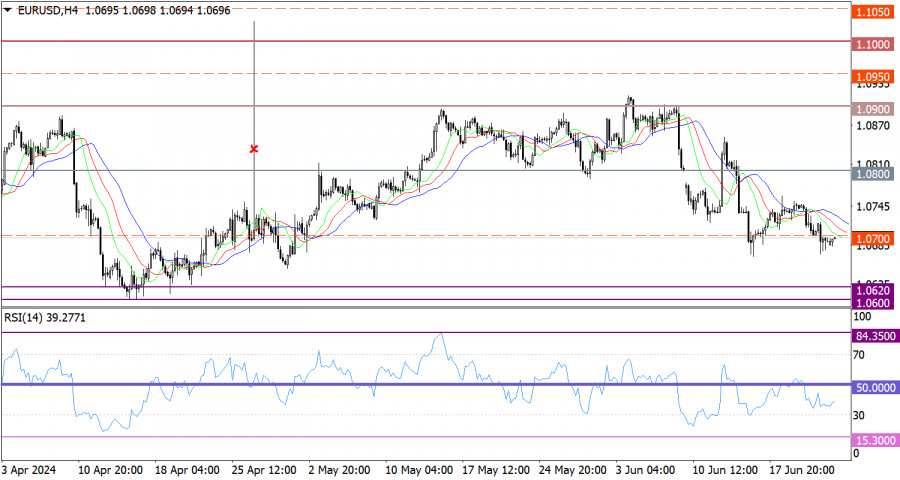Click the 1.0745 price scale value
This screenshot has width=900, height=480.
[x=872, y=206]
